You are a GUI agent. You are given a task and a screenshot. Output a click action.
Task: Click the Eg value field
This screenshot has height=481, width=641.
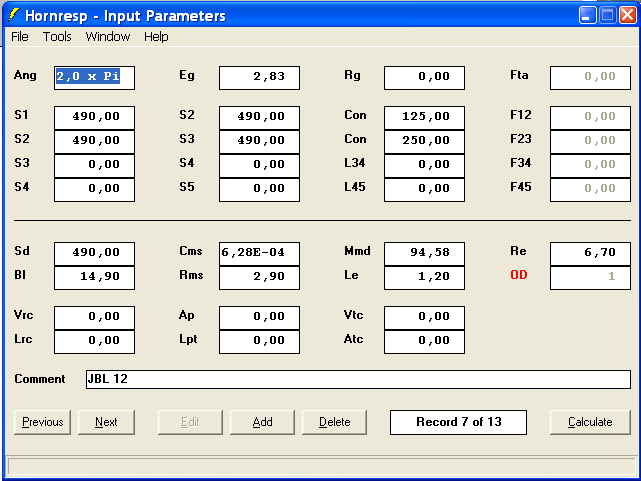click(259, 77)
